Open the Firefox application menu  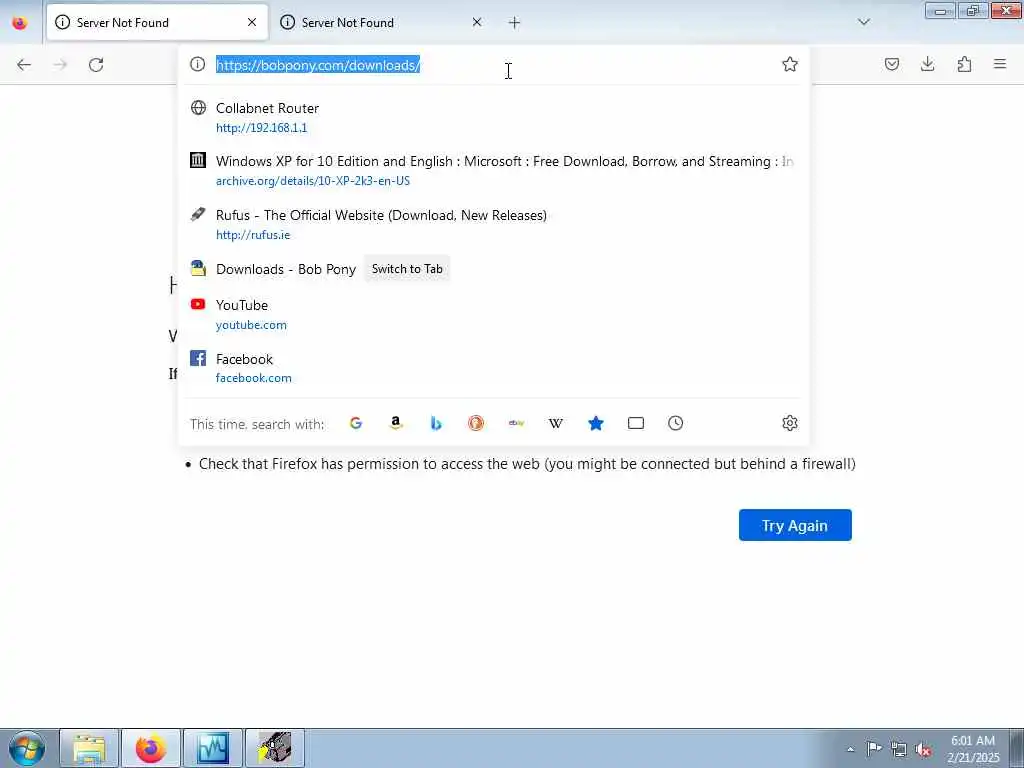click(1000, 64)
